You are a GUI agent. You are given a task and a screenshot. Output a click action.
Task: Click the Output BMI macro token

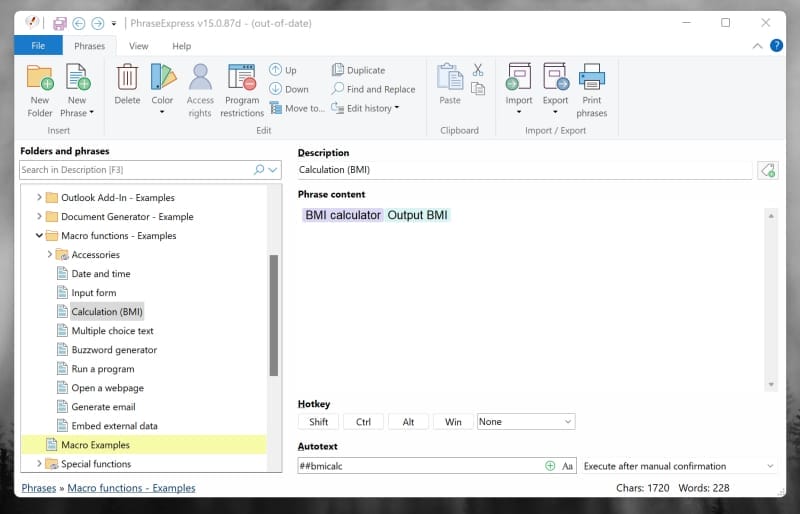[417, 215]
